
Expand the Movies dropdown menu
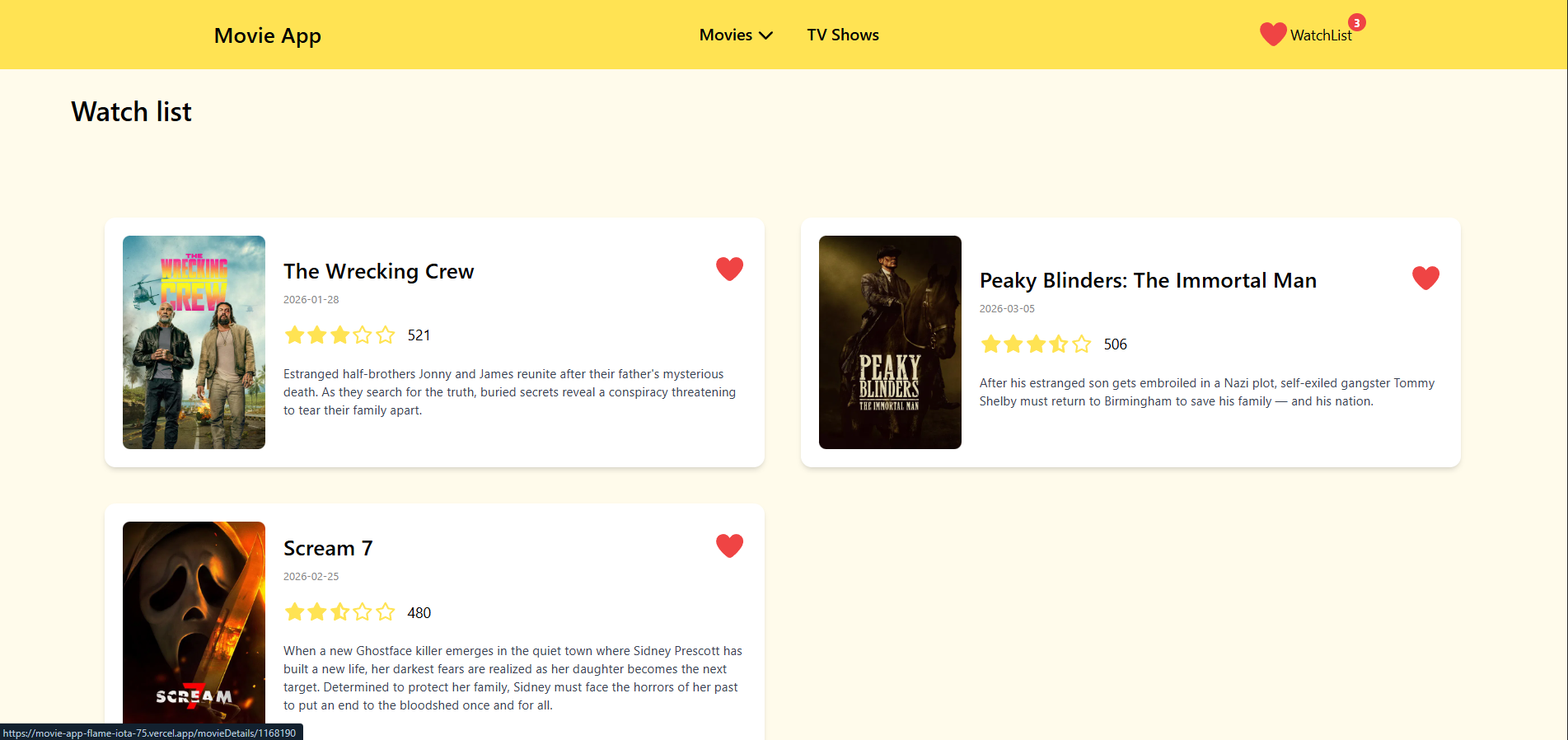pos(735,35)
